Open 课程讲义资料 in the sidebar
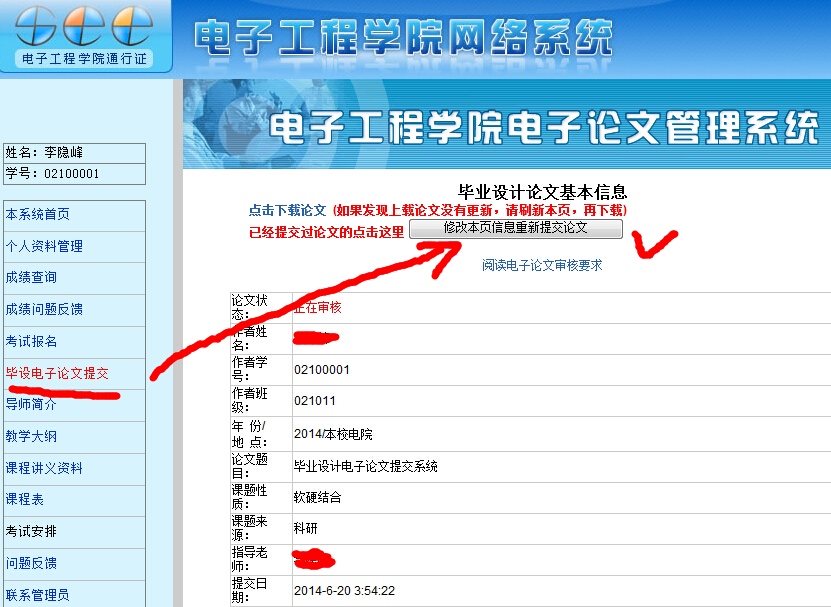The height and width of the screenshot is (607, 831). pos(44,468)
